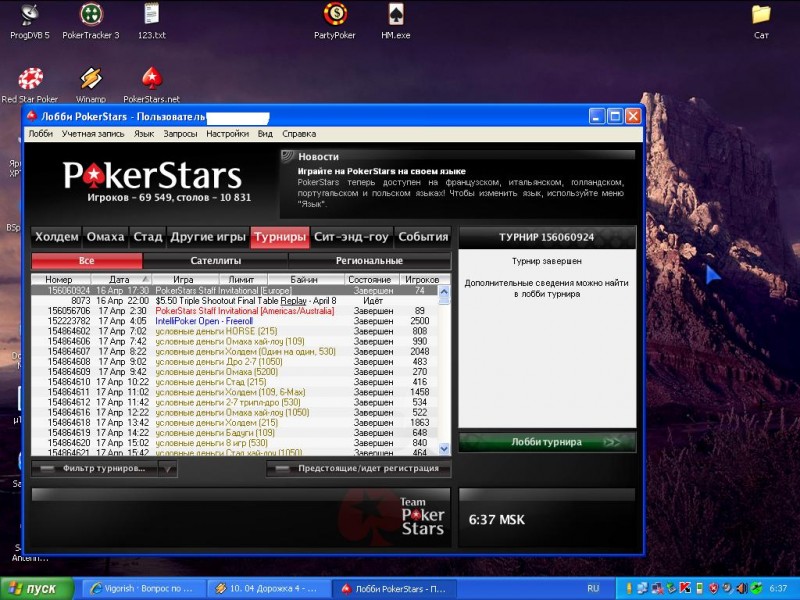This screenshot has height=600, width=800.
Task: Select условные деньги Дро 2-7 (1050) row
Action: pyautogui.click(x=234, y=362)
